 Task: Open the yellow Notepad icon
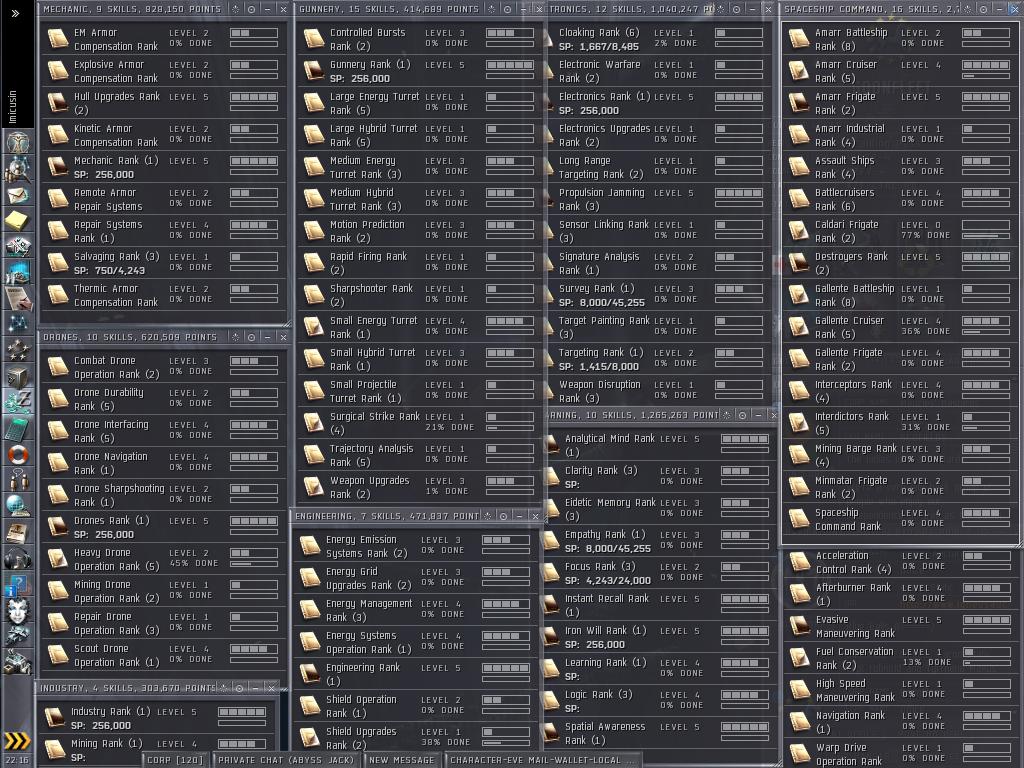[18, 221]
